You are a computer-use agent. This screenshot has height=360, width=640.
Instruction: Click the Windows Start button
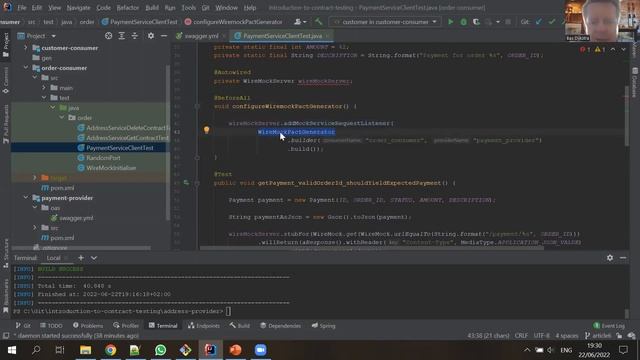[x=12, y=350]
